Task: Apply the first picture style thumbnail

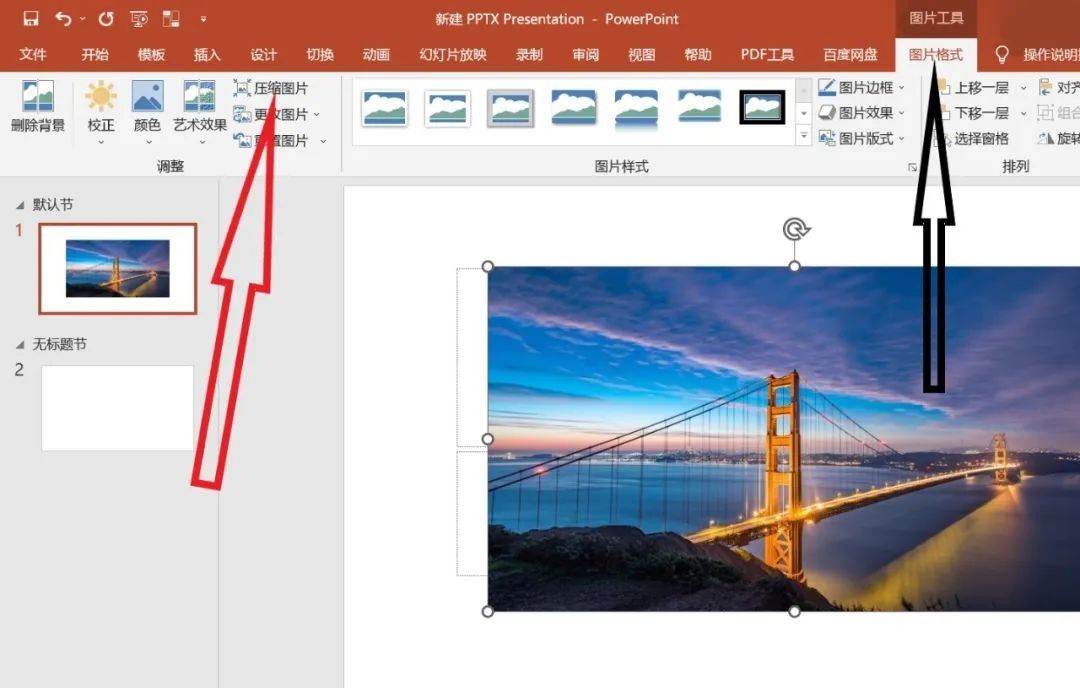Action: click(385, 108)
